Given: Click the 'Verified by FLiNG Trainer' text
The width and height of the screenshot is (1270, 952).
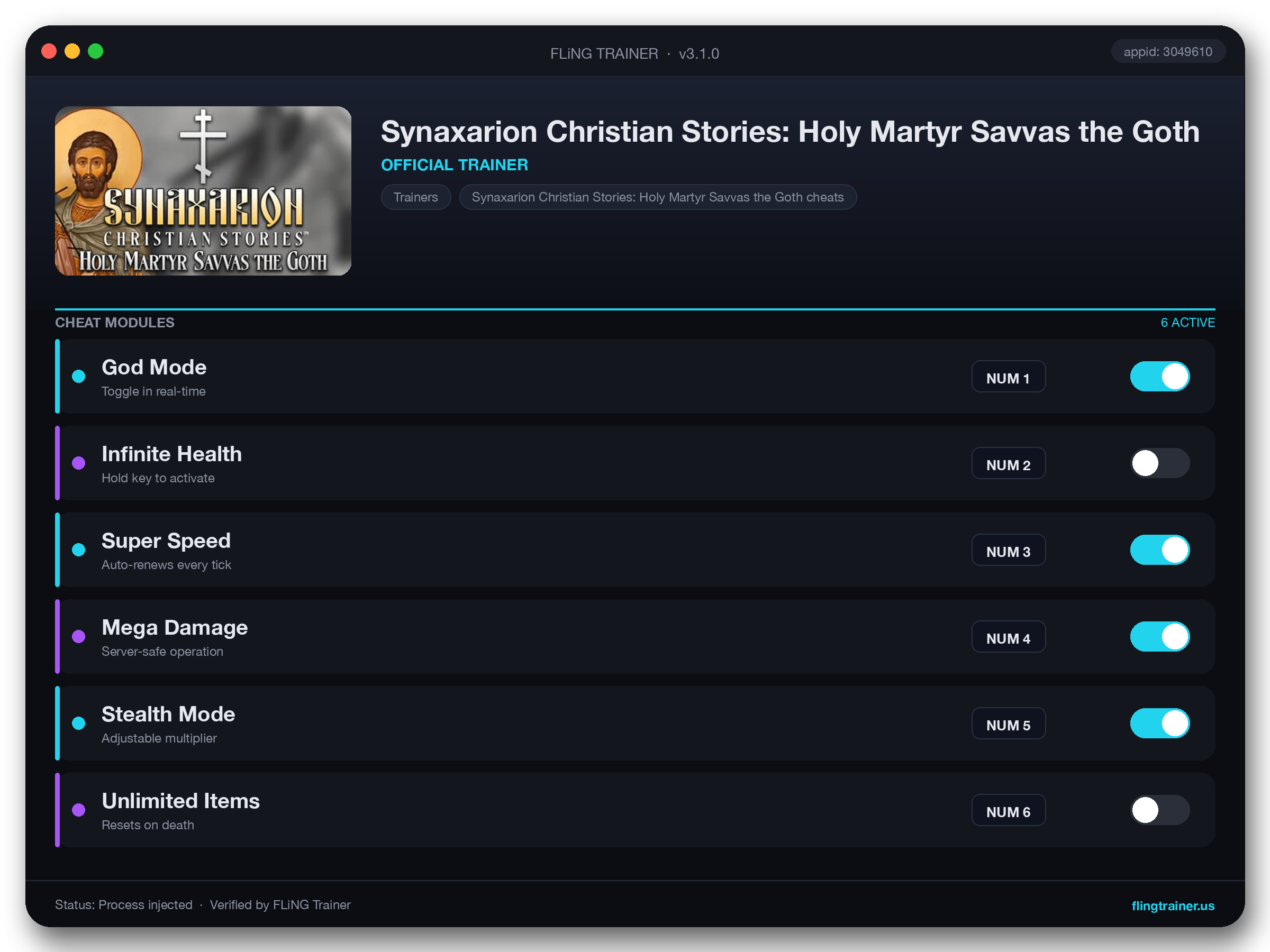Looking at the screenshot, I should click(x=280, y=905).
